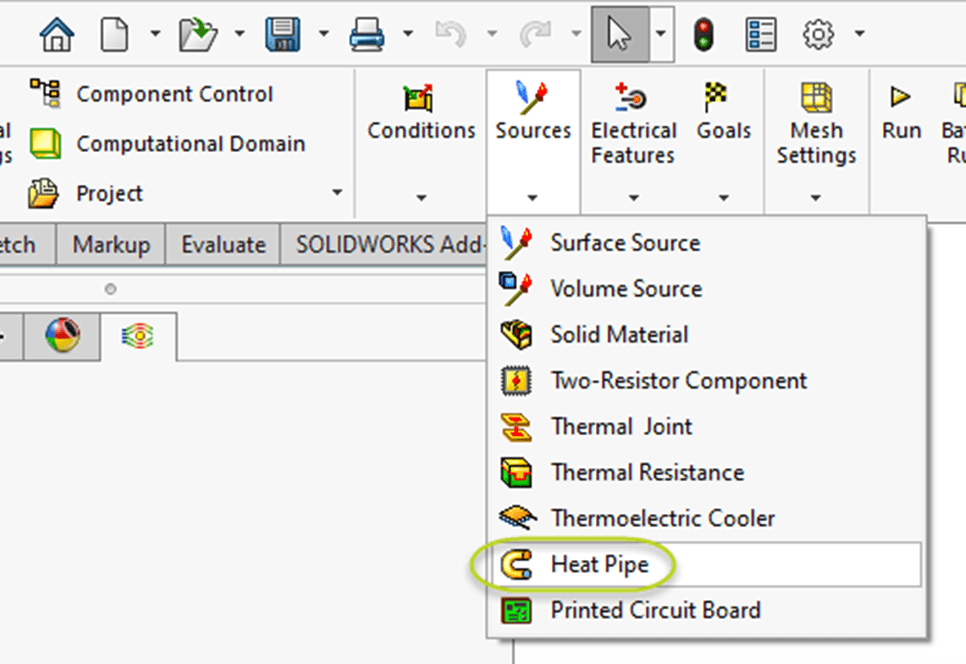Image resolution: width=966 pixels, height=664 pixels.
Task: Select Printed Circuit Board from the menu
Action: [x=655, y=610]
